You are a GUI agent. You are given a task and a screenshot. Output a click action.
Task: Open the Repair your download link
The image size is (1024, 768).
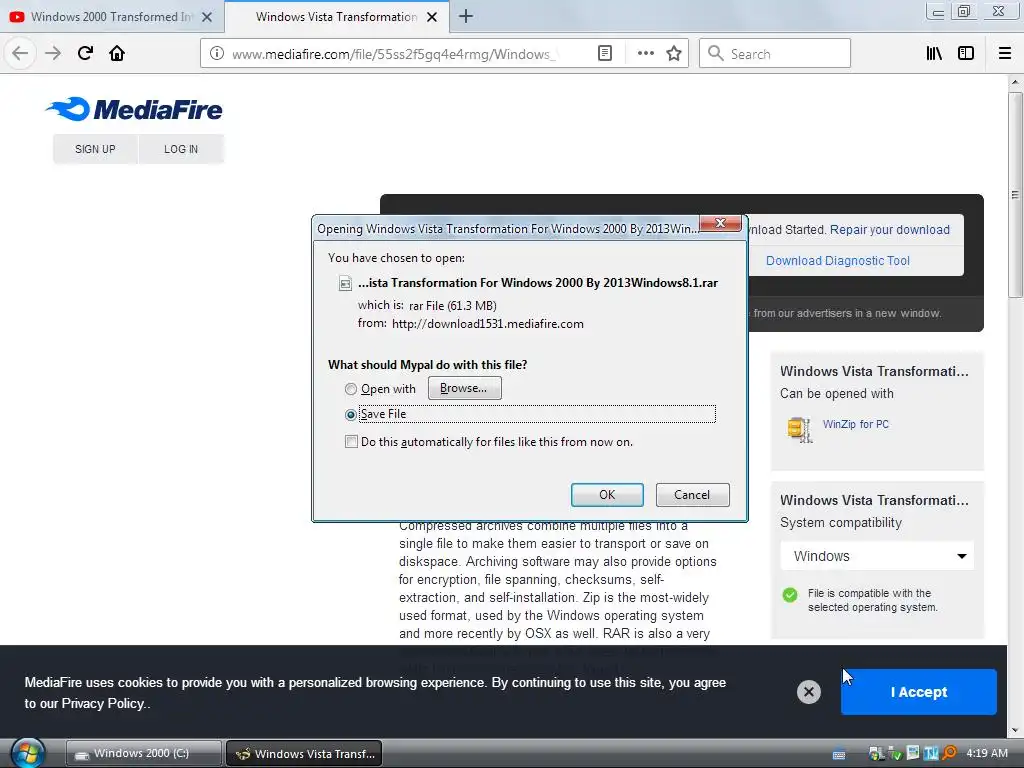[x=889, y=230]
